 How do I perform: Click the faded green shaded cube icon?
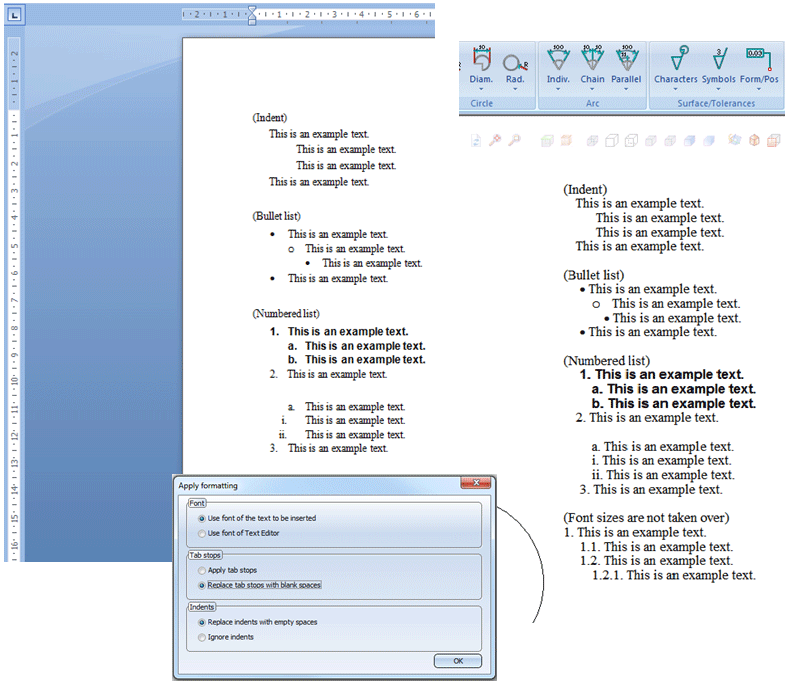point(547,141)
